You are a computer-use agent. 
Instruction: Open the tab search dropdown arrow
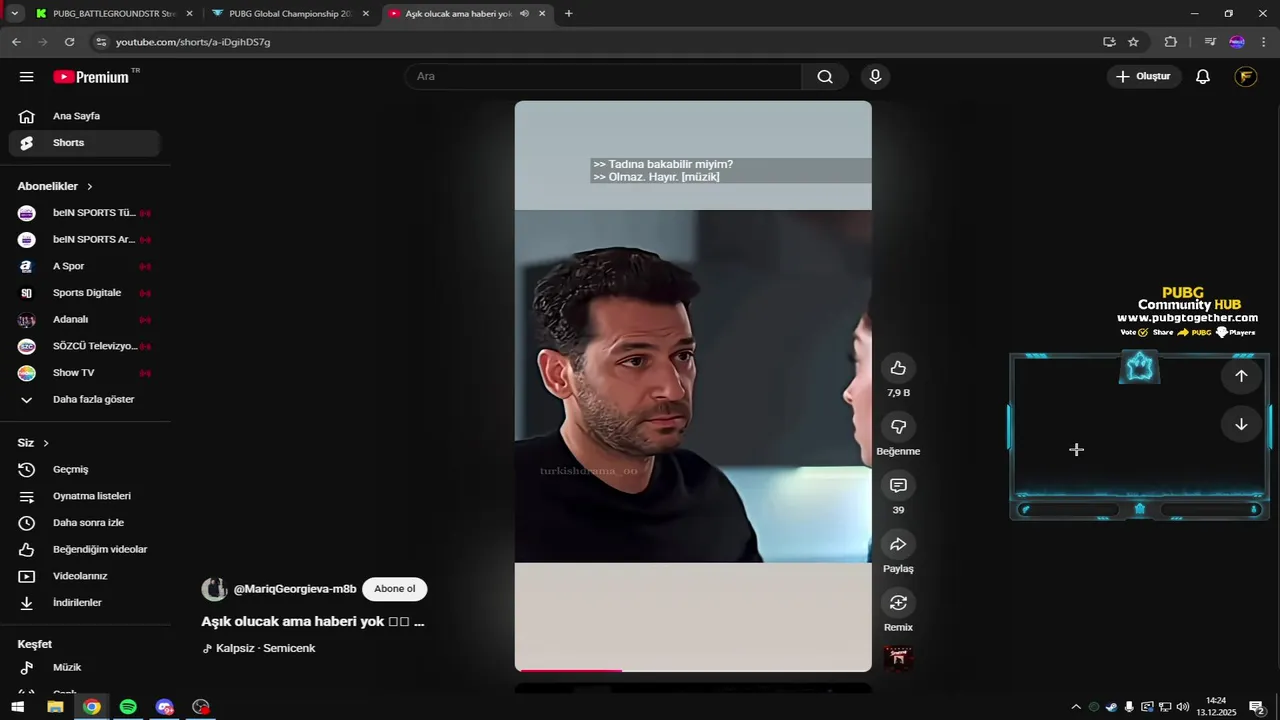pos(14,14)
